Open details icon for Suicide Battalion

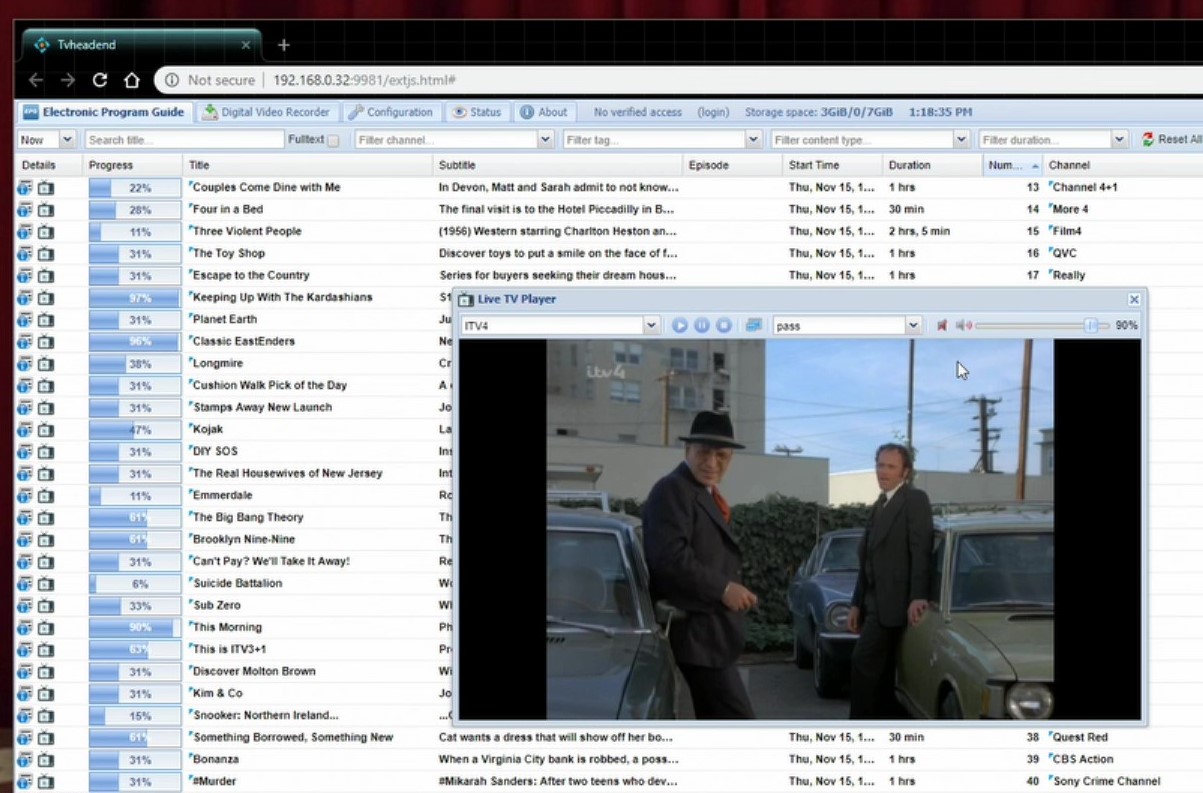25,583
